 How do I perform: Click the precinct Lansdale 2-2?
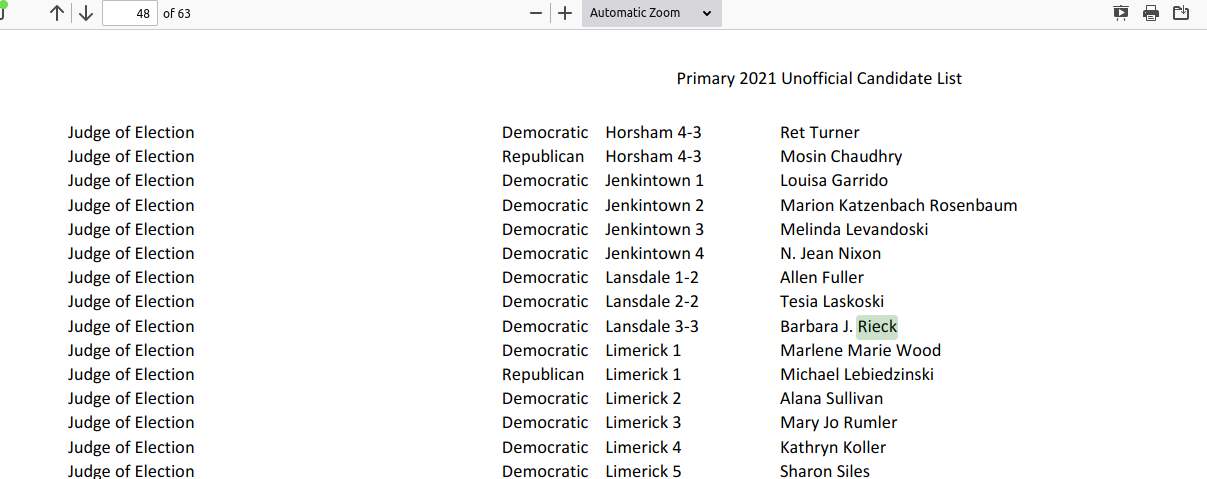[x=652, y=301]
